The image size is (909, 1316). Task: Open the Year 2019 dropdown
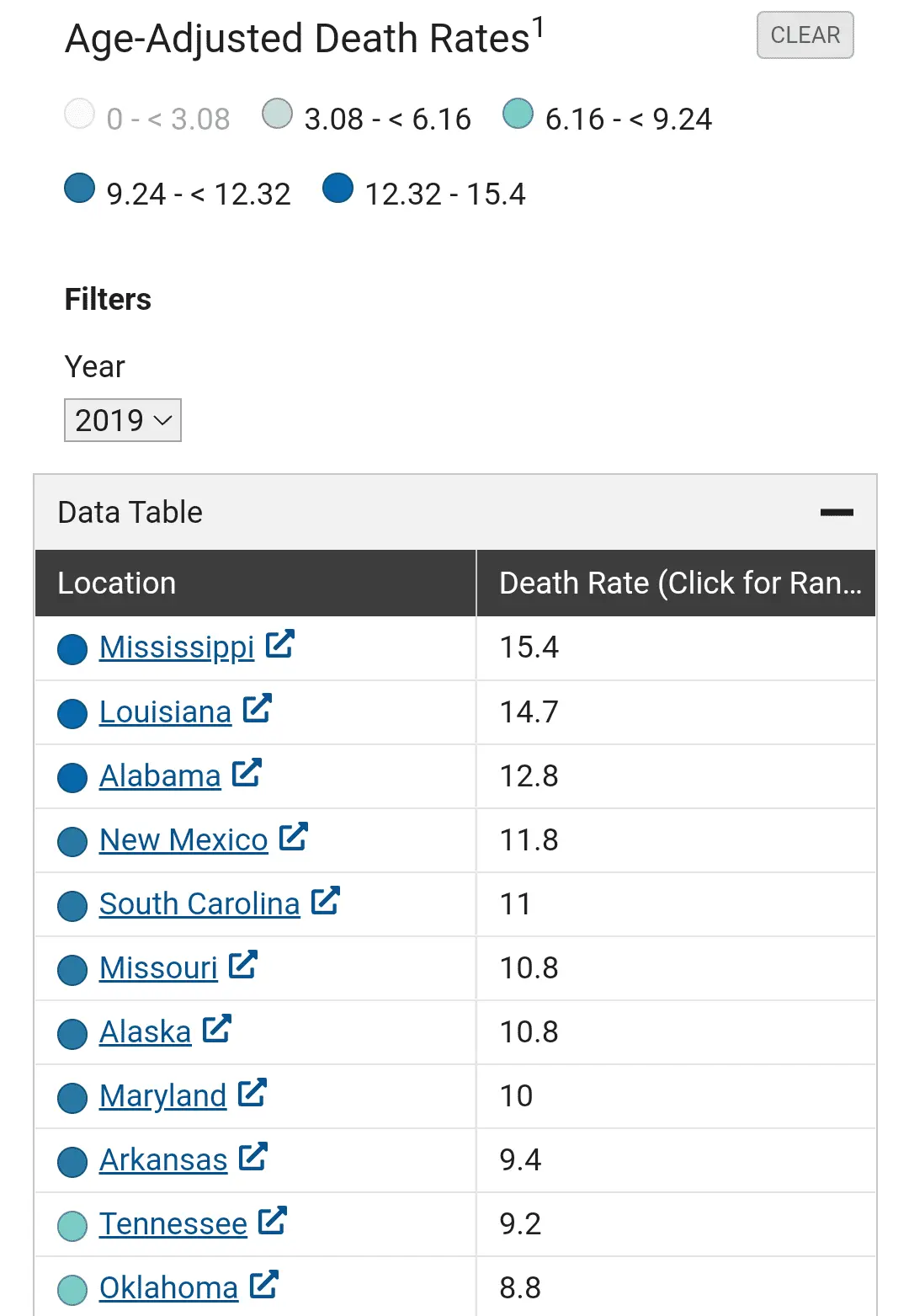[123, 420]
